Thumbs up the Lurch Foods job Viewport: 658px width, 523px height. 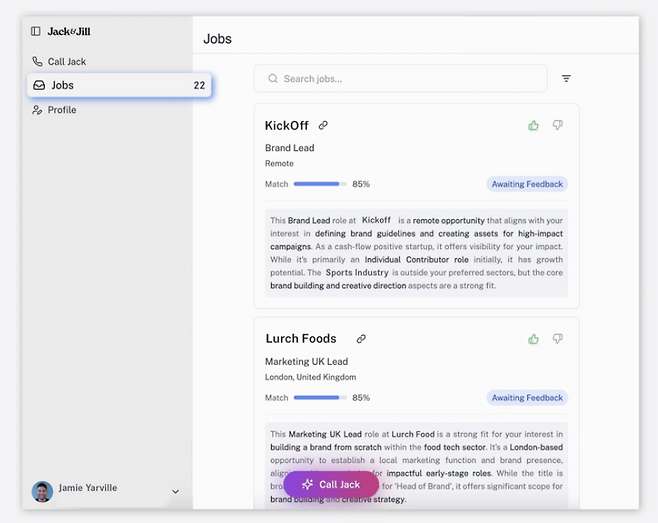pyautogui.click(x=534, y=339)
